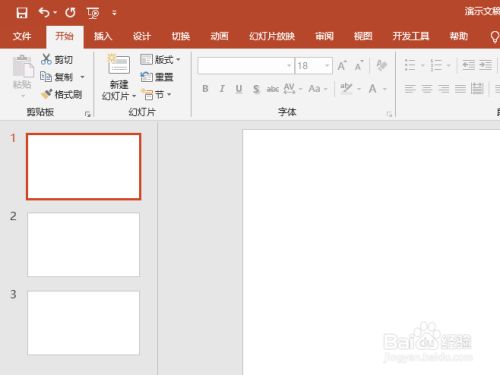Screen dimensions: 500x375
Task: Expand numbering dropdown arrow
Action: click(449, 65)
